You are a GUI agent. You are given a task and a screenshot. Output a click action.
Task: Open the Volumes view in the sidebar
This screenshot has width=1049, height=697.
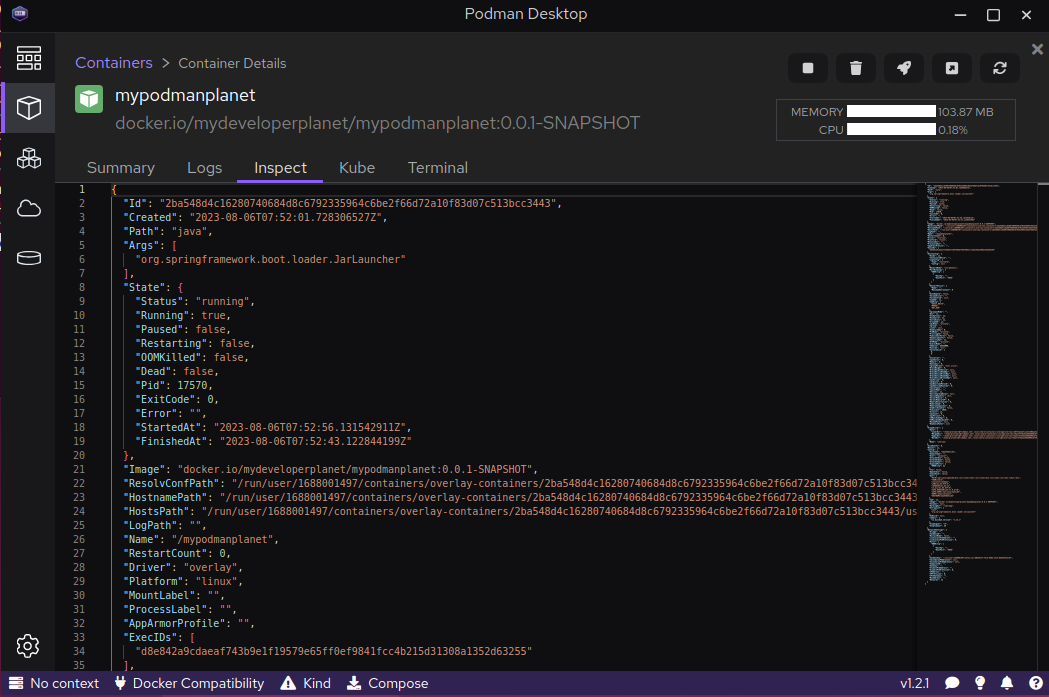[28, 257]
